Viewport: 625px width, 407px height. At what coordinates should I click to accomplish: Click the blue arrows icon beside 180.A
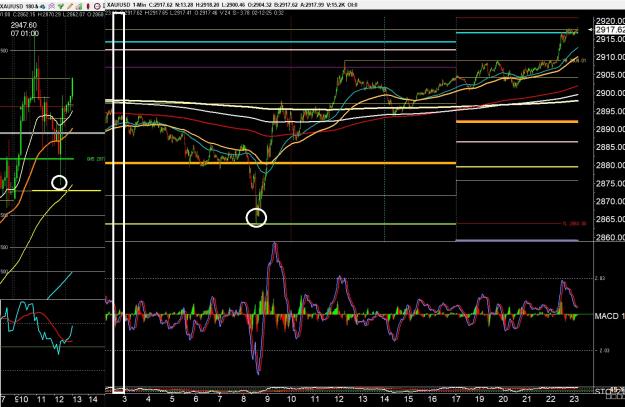(x=42, y=6)
